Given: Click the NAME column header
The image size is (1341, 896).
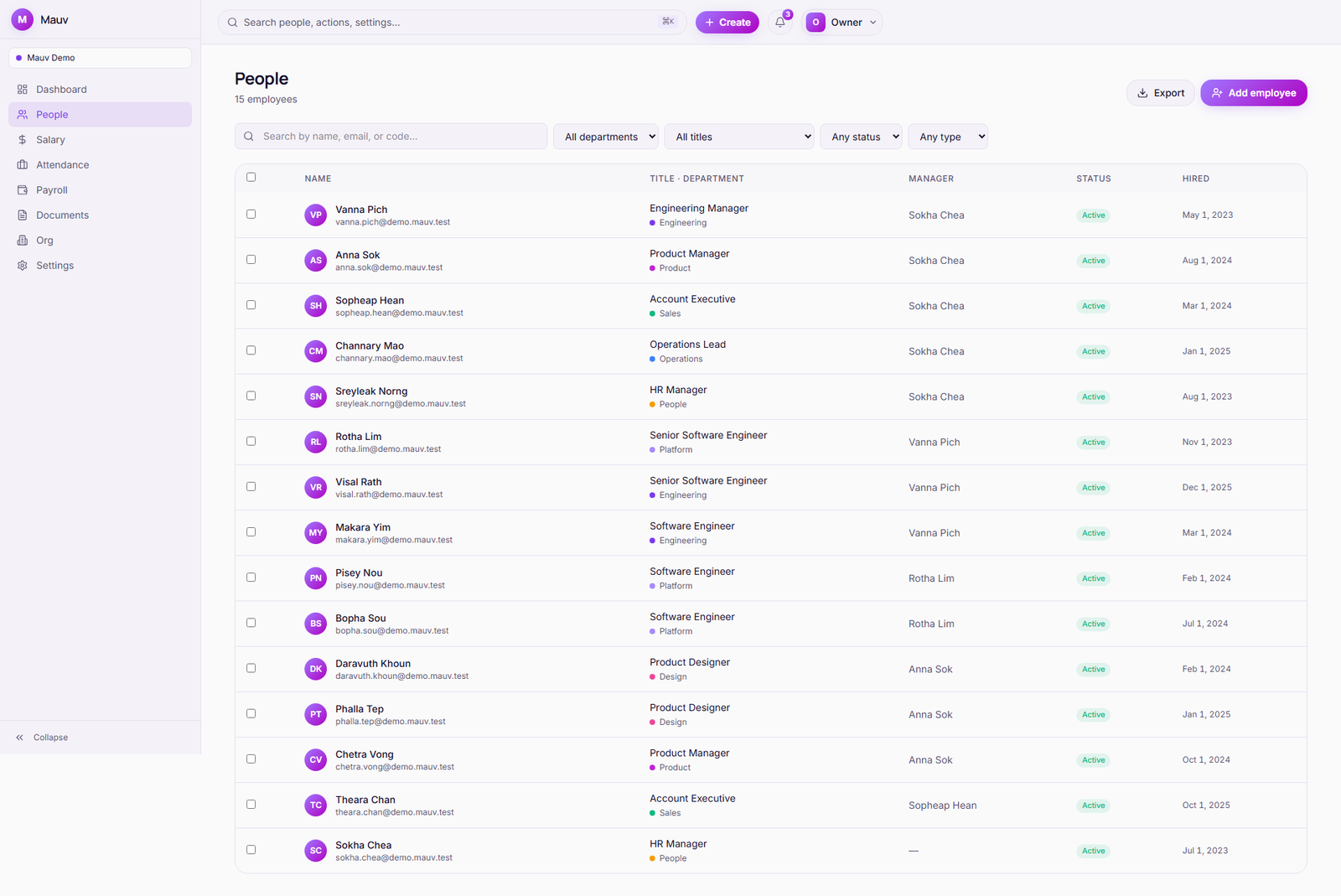Looking at the screenshot, I should pos(318,179).
